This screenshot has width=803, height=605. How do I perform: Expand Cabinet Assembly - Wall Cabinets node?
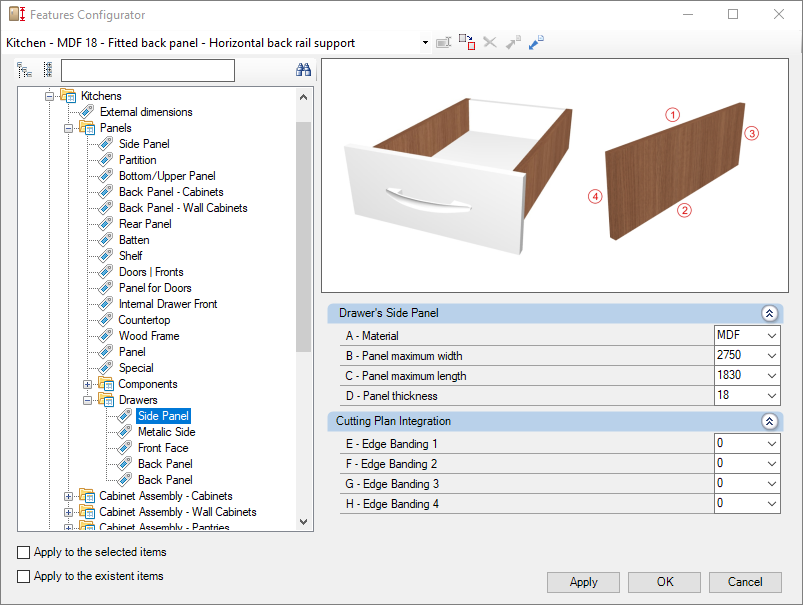(x=68, y=512)
